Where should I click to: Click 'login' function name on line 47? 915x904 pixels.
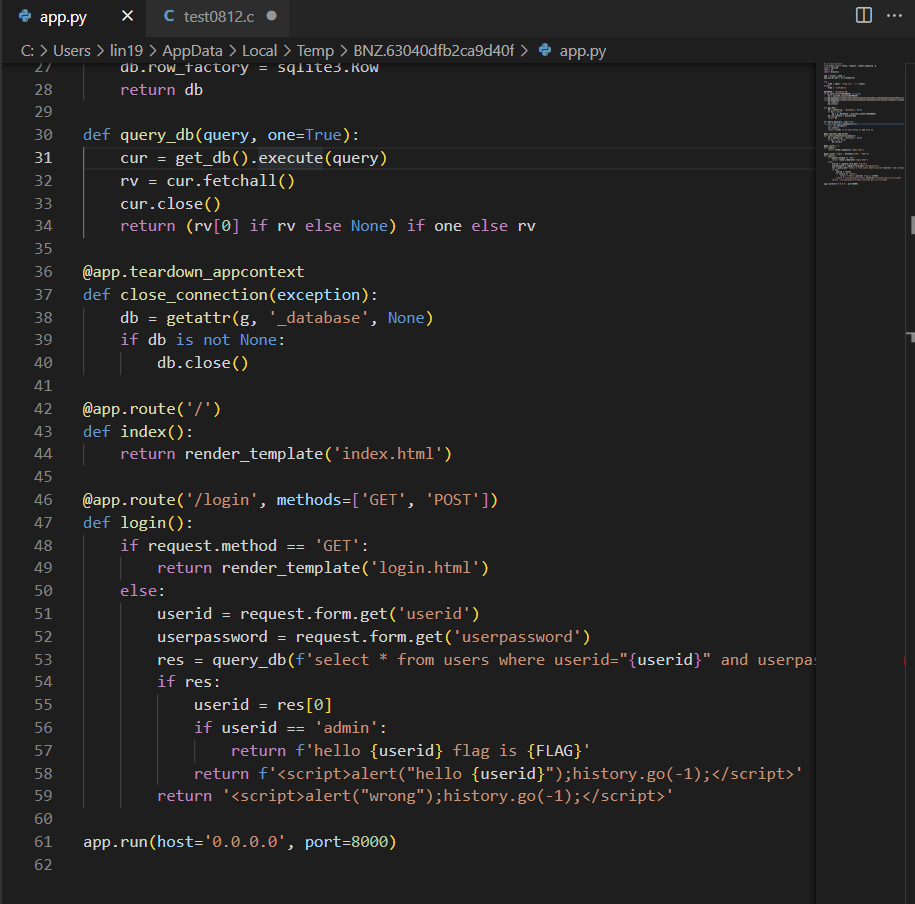coord(144,522)
